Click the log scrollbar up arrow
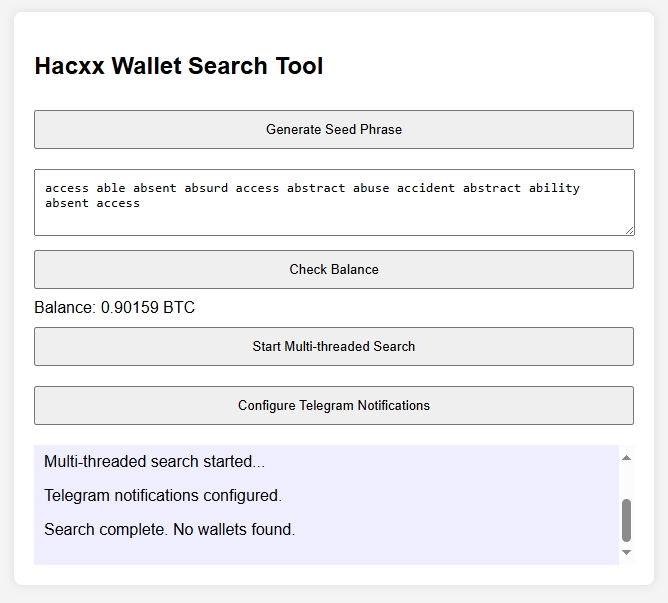Screen dimensions: 668x603 626,458
